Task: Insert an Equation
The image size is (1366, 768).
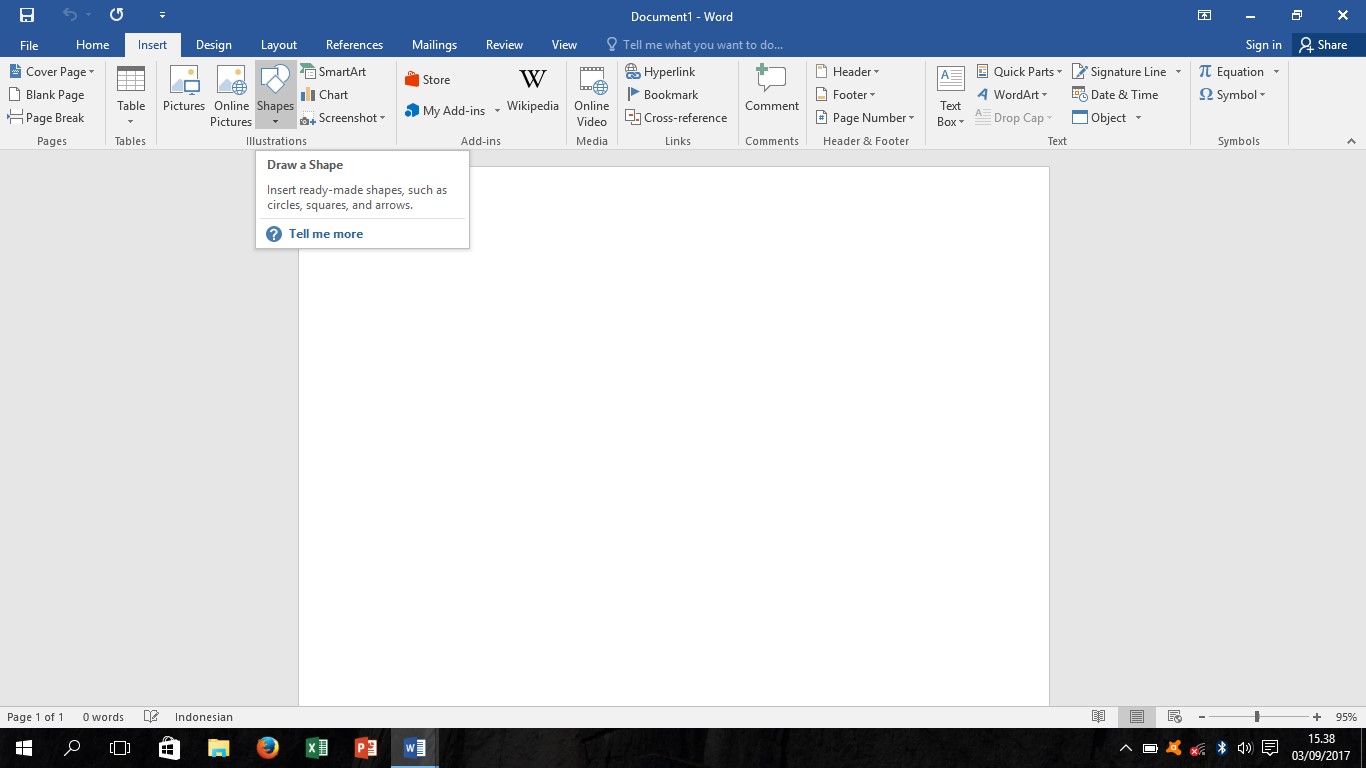Action: 1231,72
